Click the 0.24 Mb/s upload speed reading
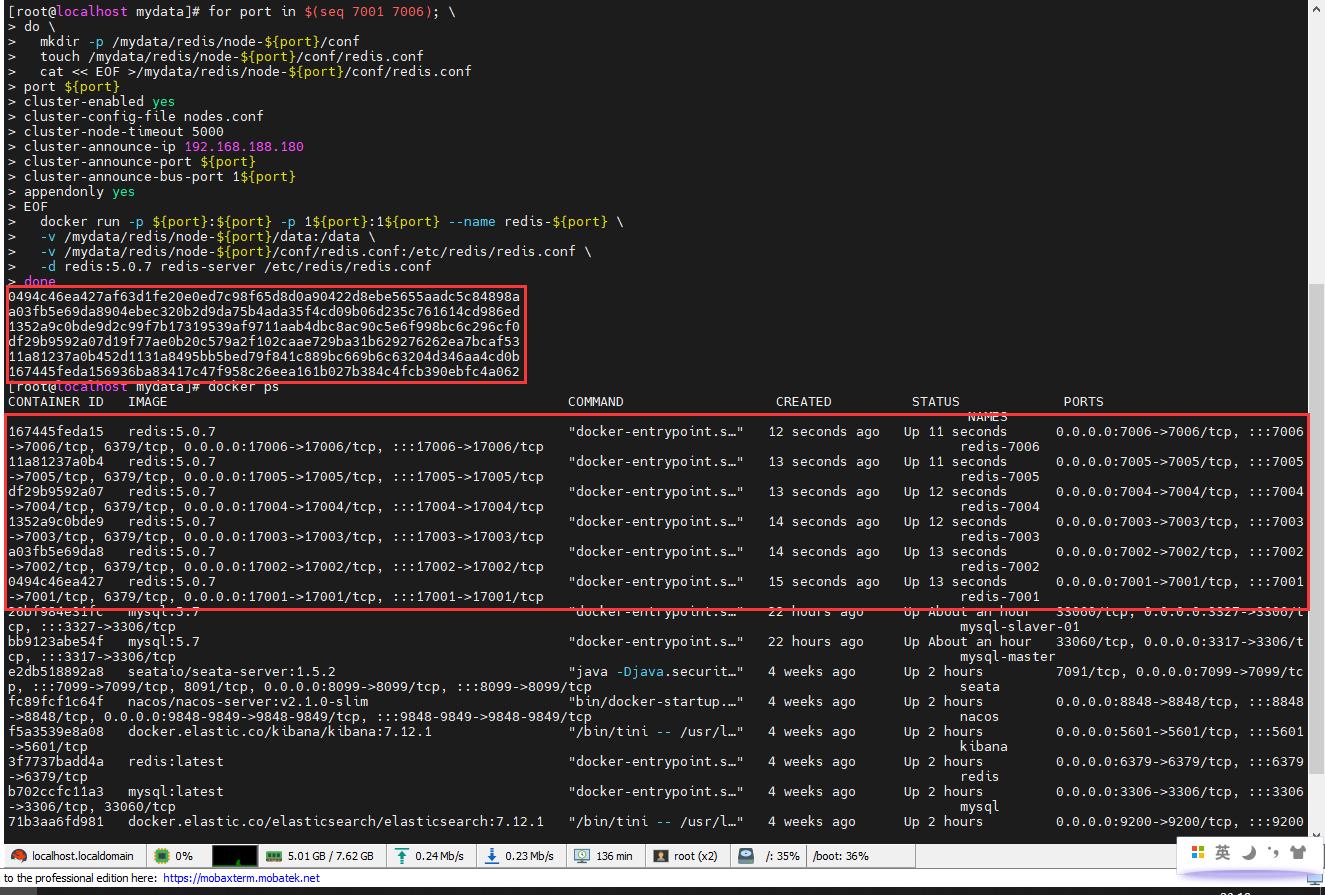Image resolution: width=1325 pixels, height=895 pixels. click(x=439, y=856)
